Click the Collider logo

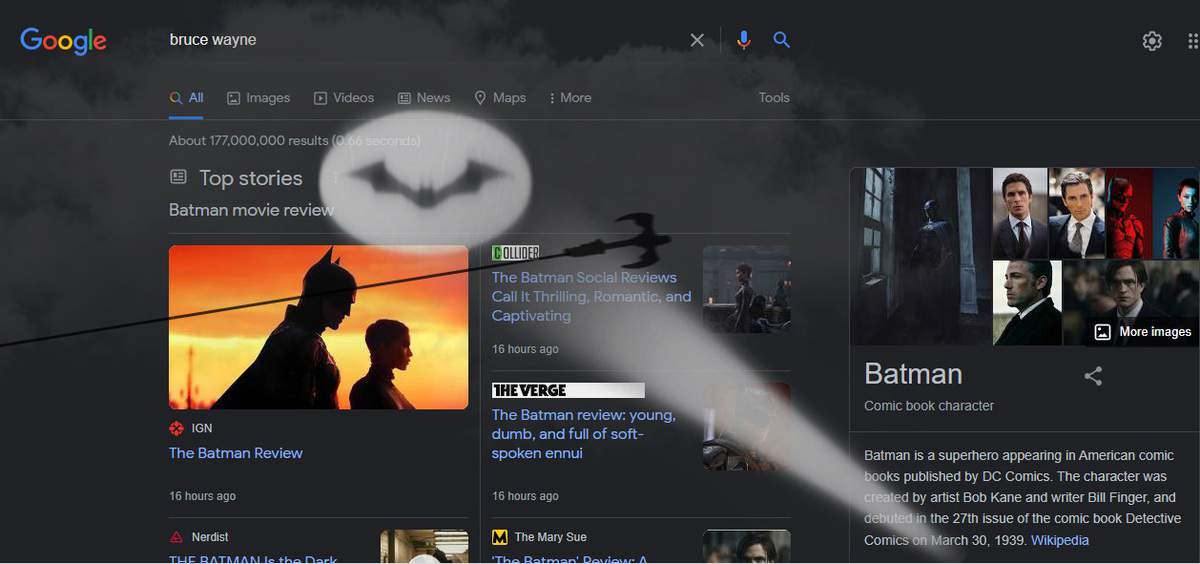tap(516, 253)
